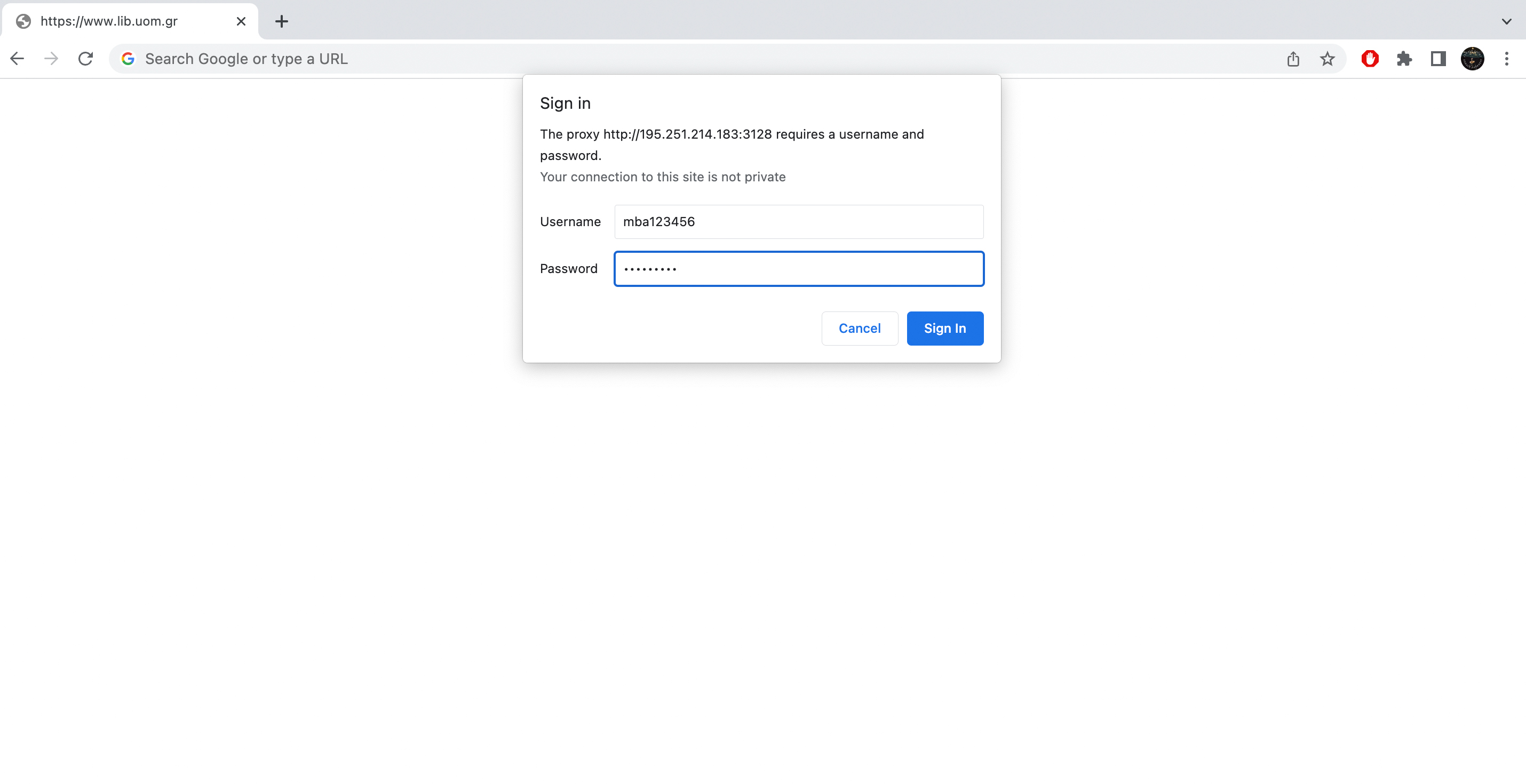
Task: Open the Extensions puzzle icon
Action: [1404, 59]
